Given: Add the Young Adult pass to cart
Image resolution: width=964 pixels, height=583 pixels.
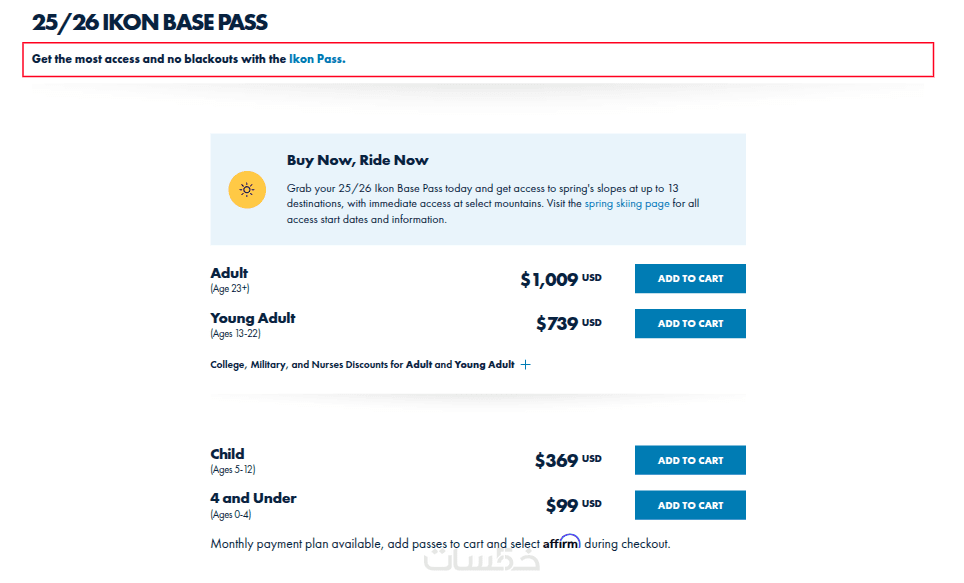Looking at the screenshot, I should [x=690, y=324].
